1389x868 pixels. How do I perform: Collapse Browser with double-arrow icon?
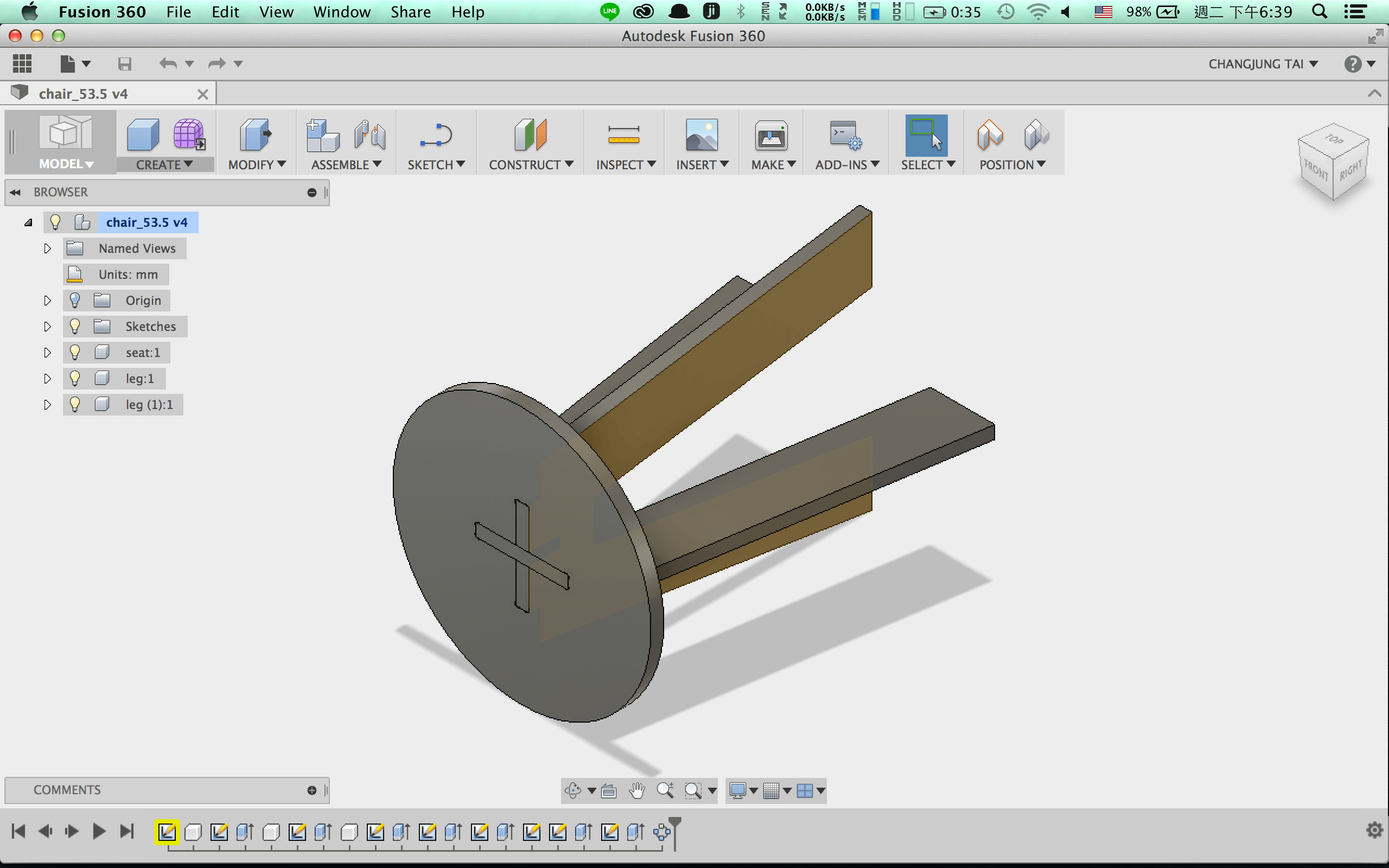click(16, 192)
